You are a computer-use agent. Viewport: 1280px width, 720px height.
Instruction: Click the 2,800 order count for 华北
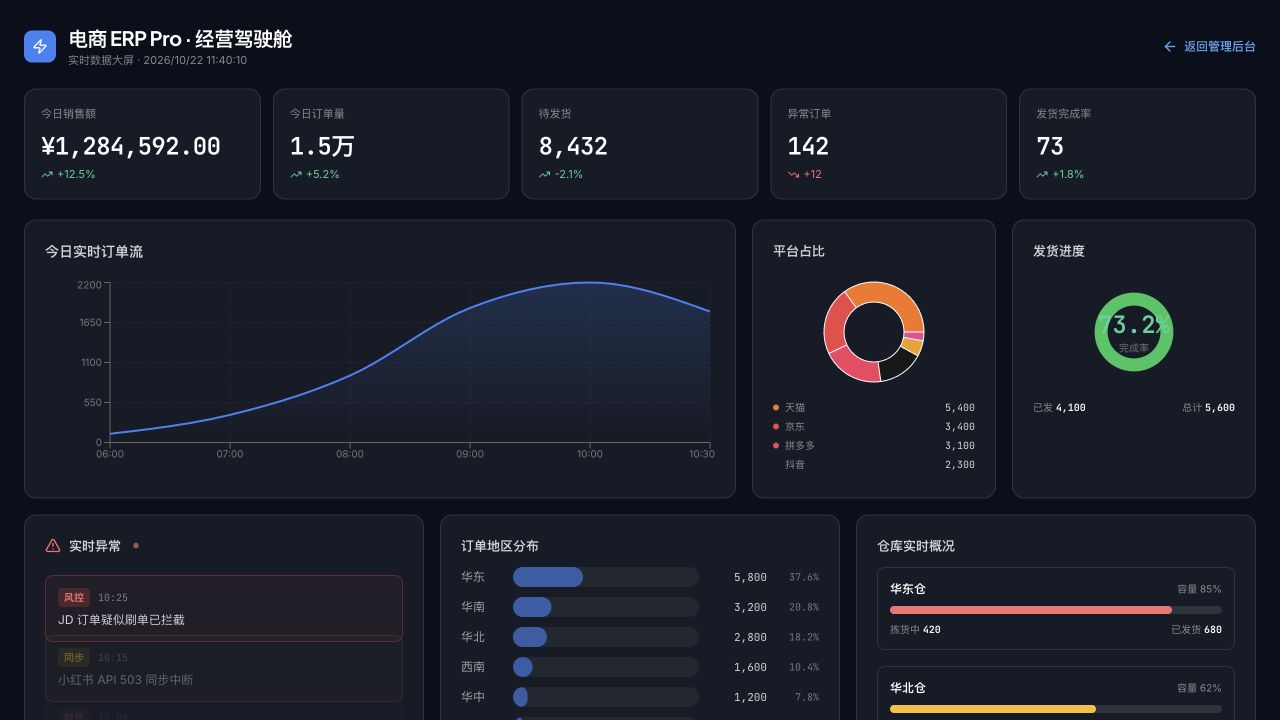pyautogui.click(x=750, y=637)
